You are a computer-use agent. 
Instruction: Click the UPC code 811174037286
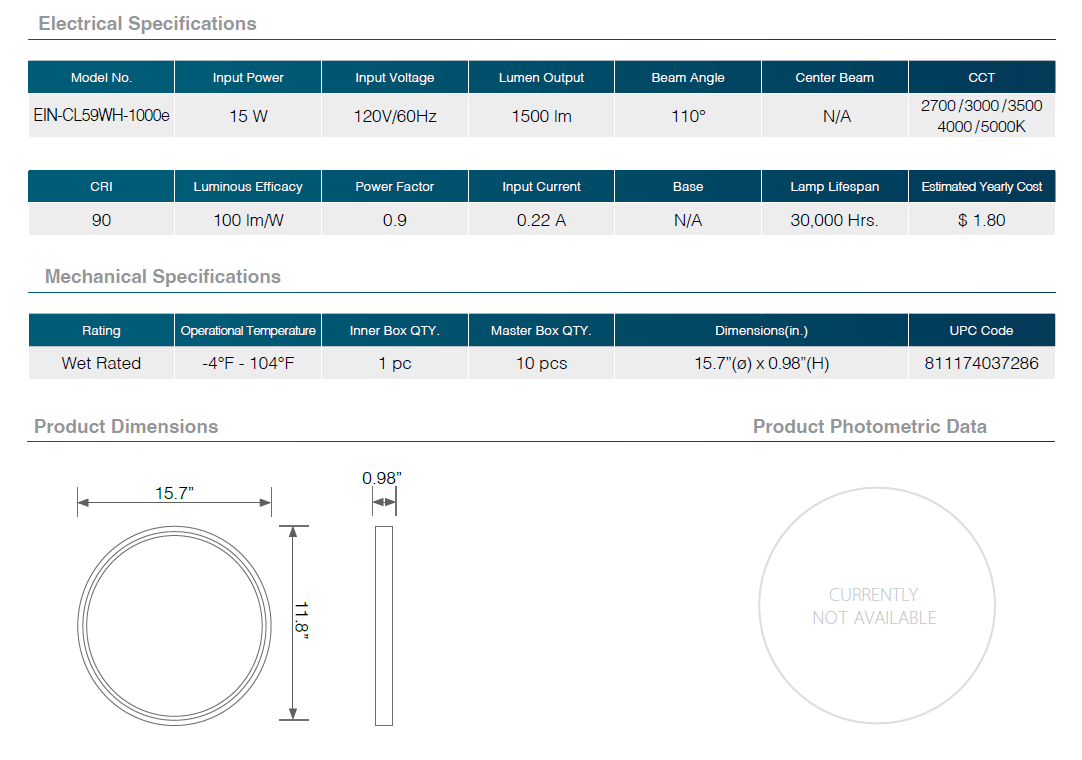(981, 363)
